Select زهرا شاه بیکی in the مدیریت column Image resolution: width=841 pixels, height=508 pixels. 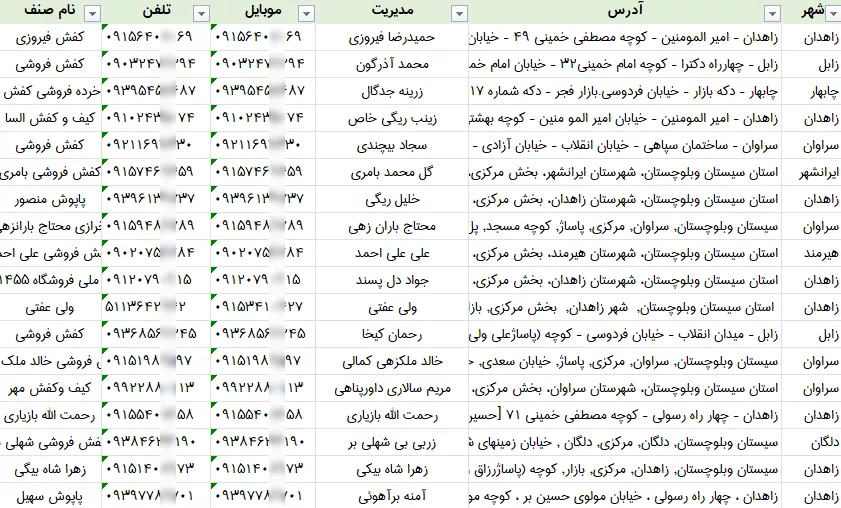pyautogui.click(x=392, y=469)
